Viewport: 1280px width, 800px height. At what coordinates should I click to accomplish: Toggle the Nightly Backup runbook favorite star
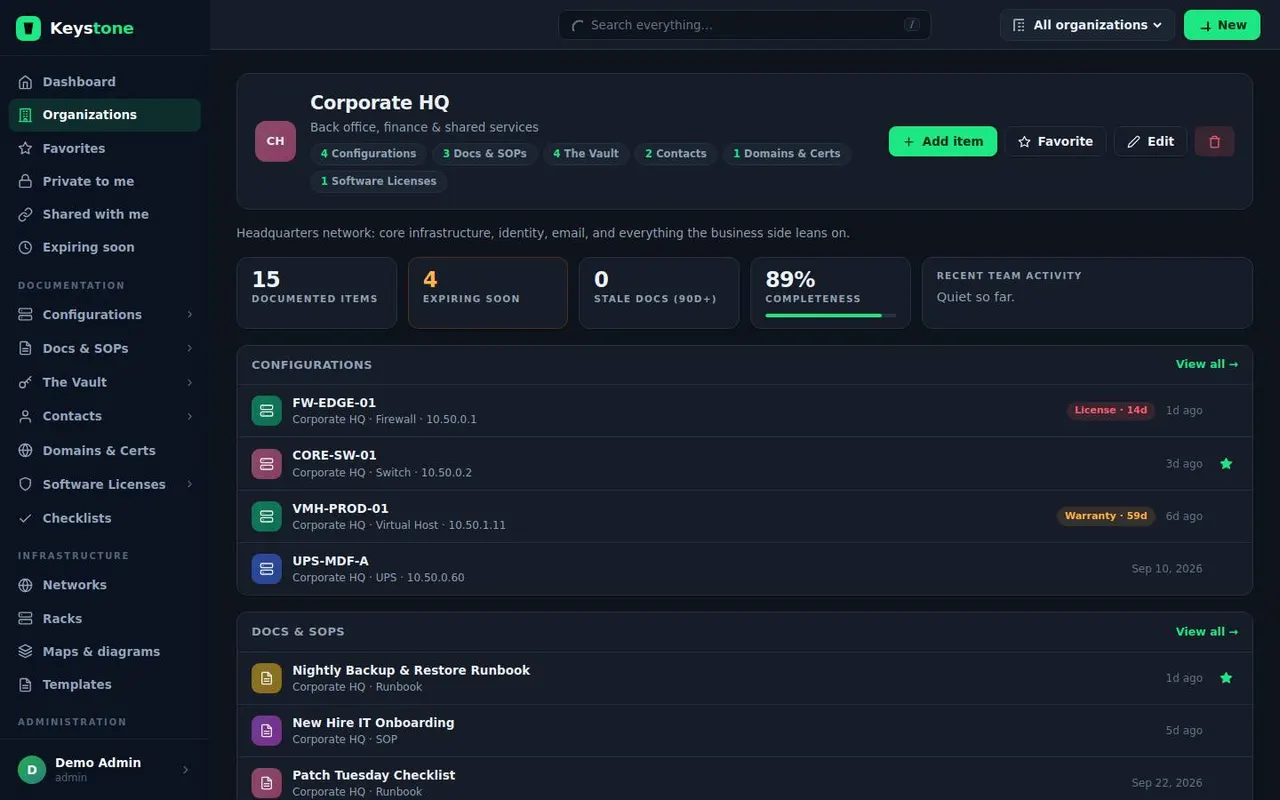point(1226,678)
